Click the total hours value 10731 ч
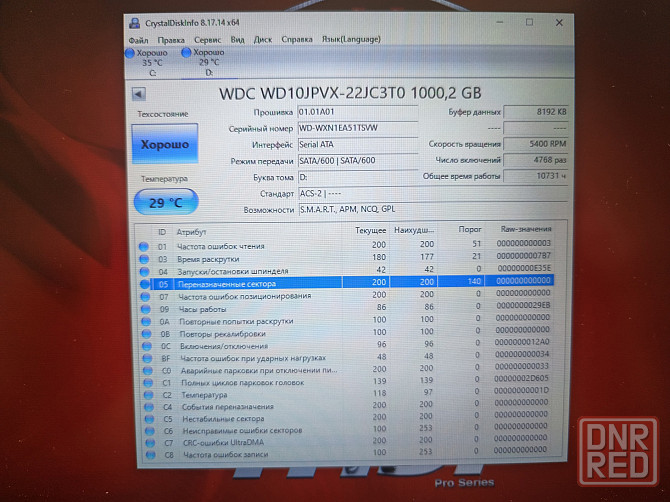 click(x=536, y=176)
